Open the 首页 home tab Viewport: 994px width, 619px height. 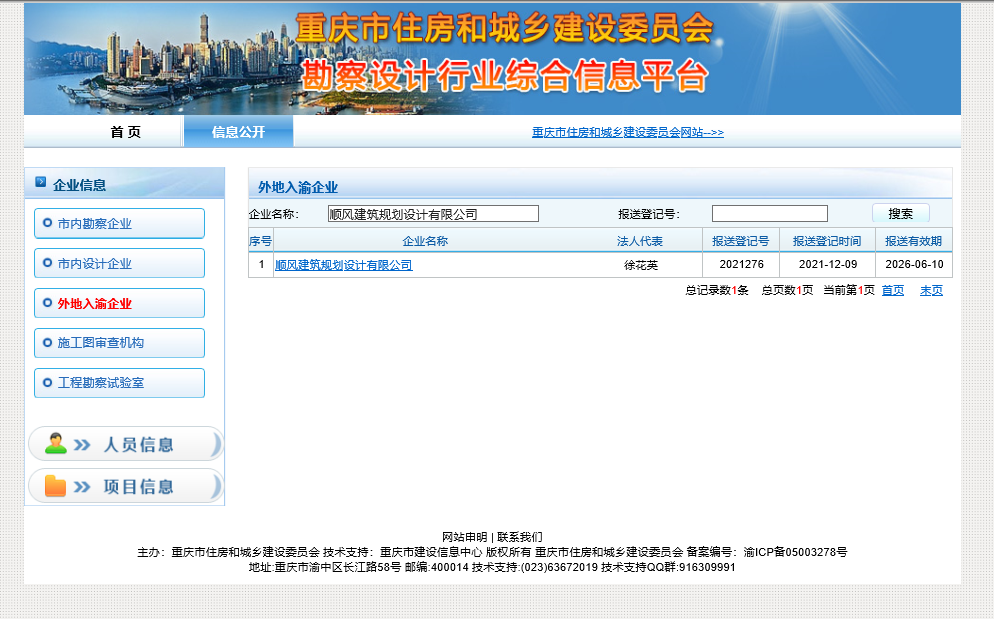pos(126,132)
